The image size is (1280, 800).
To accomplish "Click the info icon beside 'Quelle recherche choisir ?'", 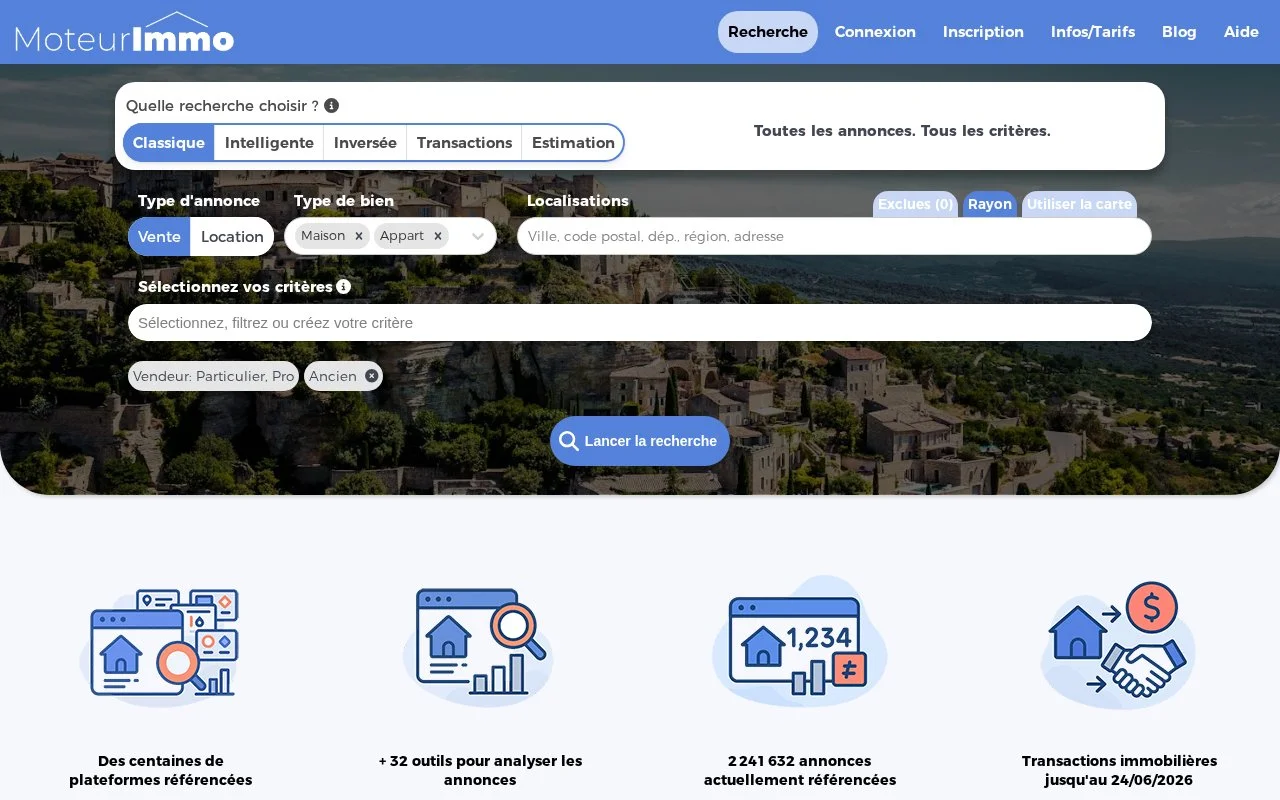I will point(332,105).
